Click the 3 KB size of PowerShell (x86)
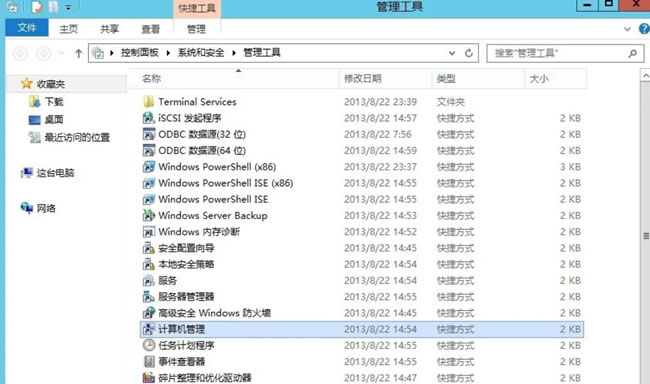 coord(570,167)
